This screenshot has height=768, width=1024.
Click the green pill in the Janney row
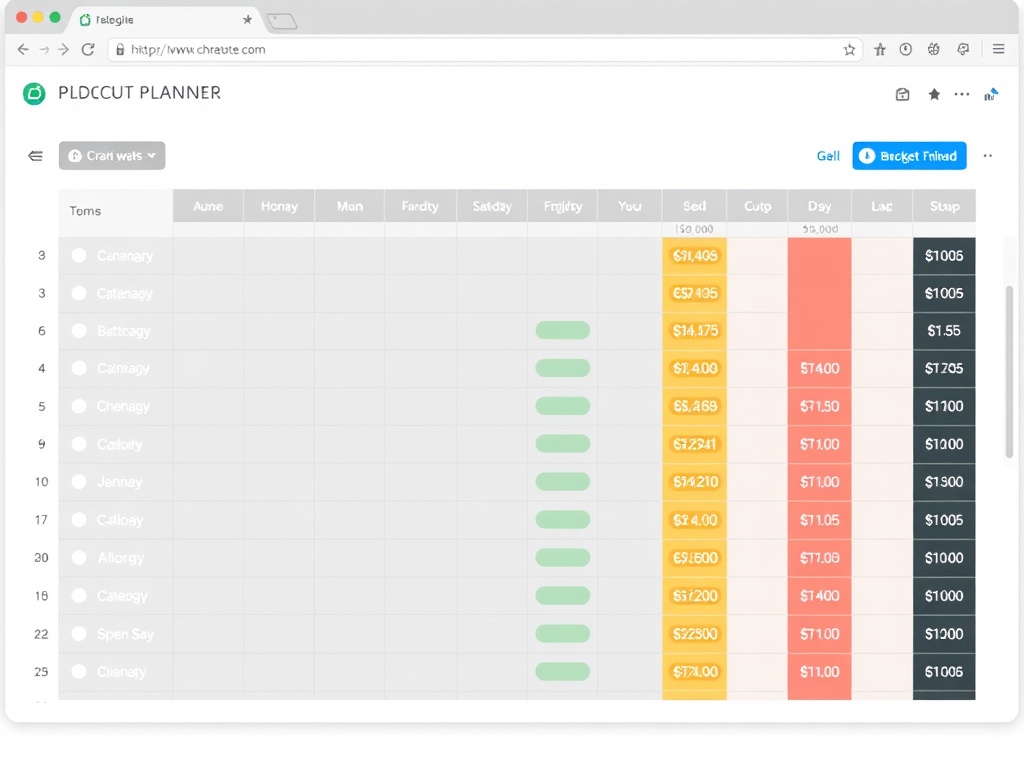pyautogui.click(x=563, y=482)
